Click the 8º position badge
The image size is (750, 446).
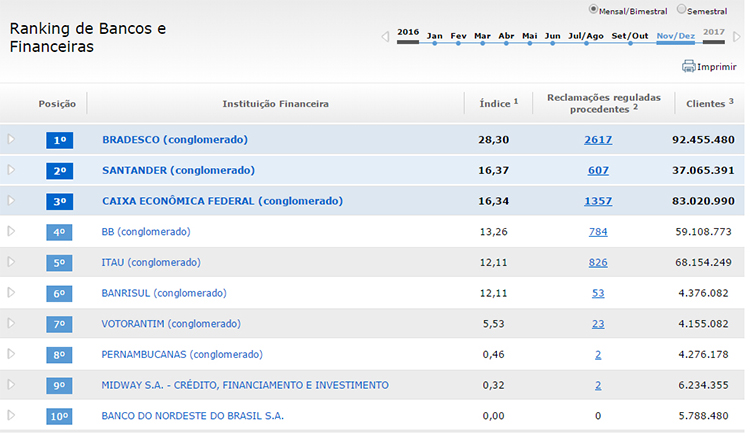click(59, 355)
